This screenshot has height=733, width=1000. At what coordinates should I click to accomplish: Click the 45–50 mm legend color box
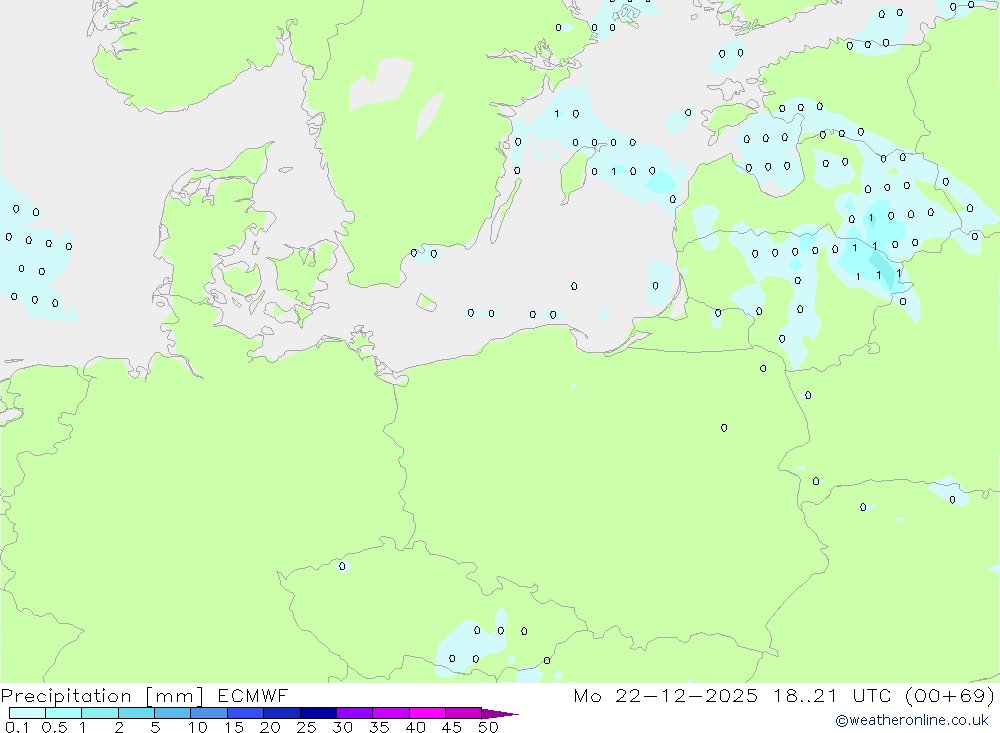pyautogui.click(x=464, y=713)
